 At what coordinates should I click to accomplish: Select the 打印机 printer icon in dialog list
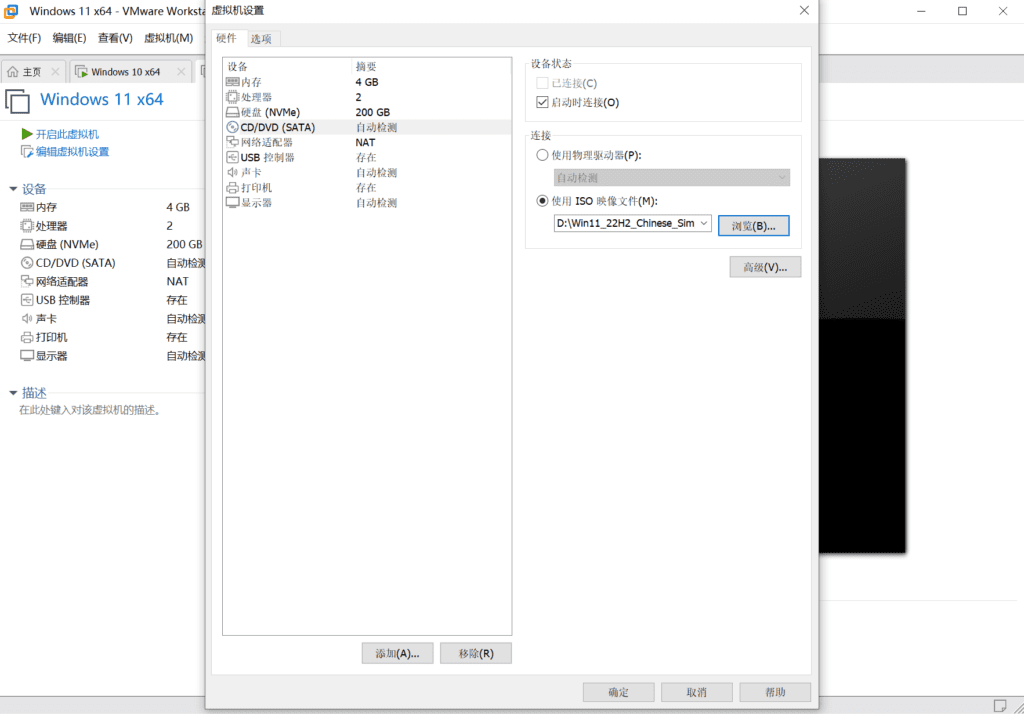(232, 187)
